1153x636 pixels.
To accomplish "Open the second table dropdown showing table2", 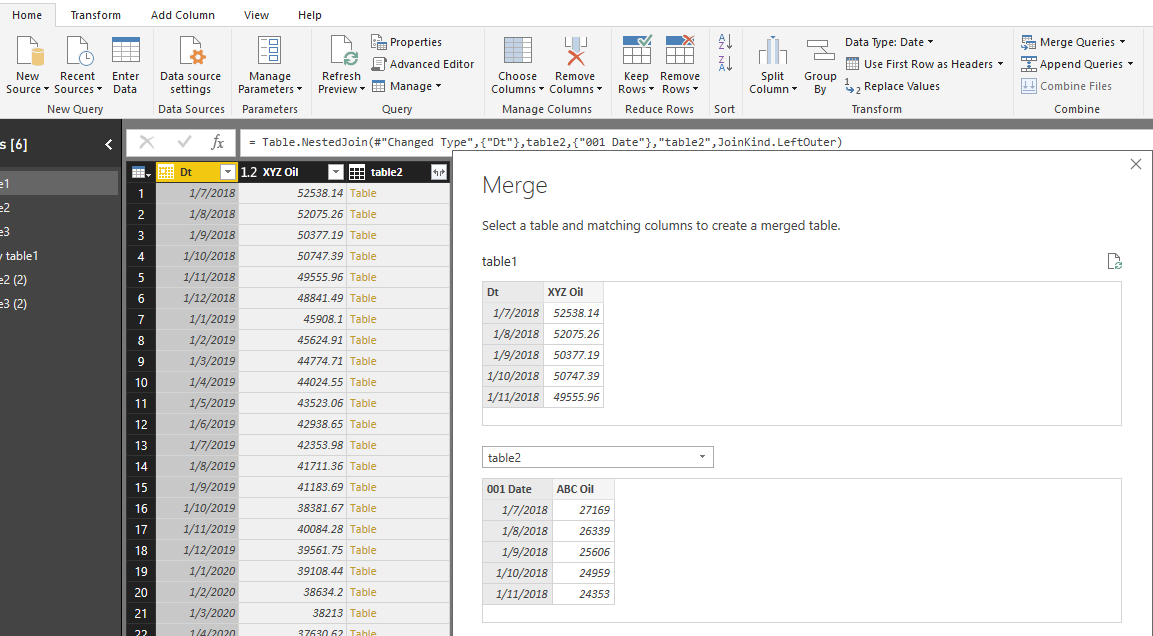I will coord(597,457).
